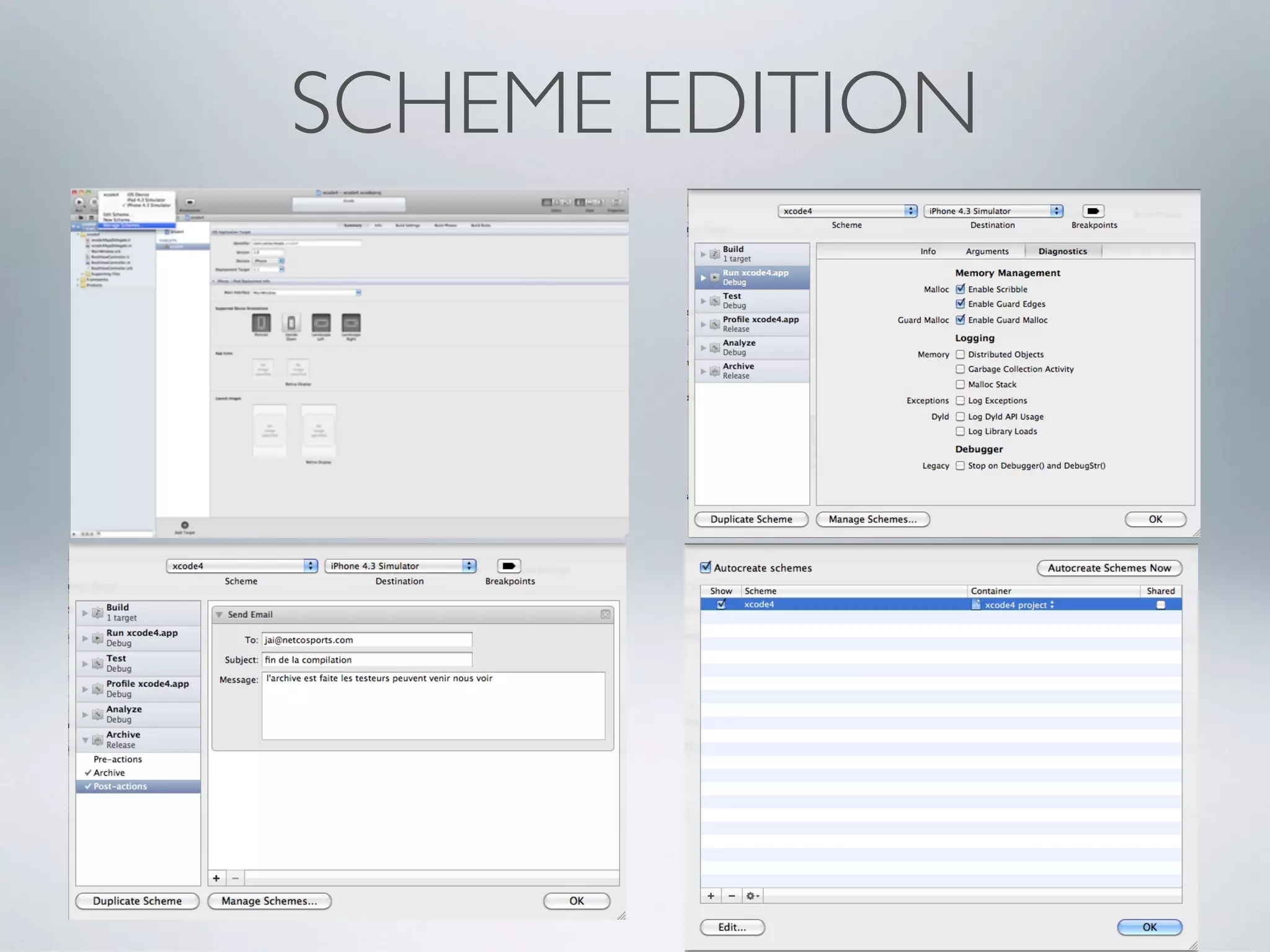Toggle the Autocreate schemes checkbox
The image size is (1270, 952).
(x=706, y=567)
